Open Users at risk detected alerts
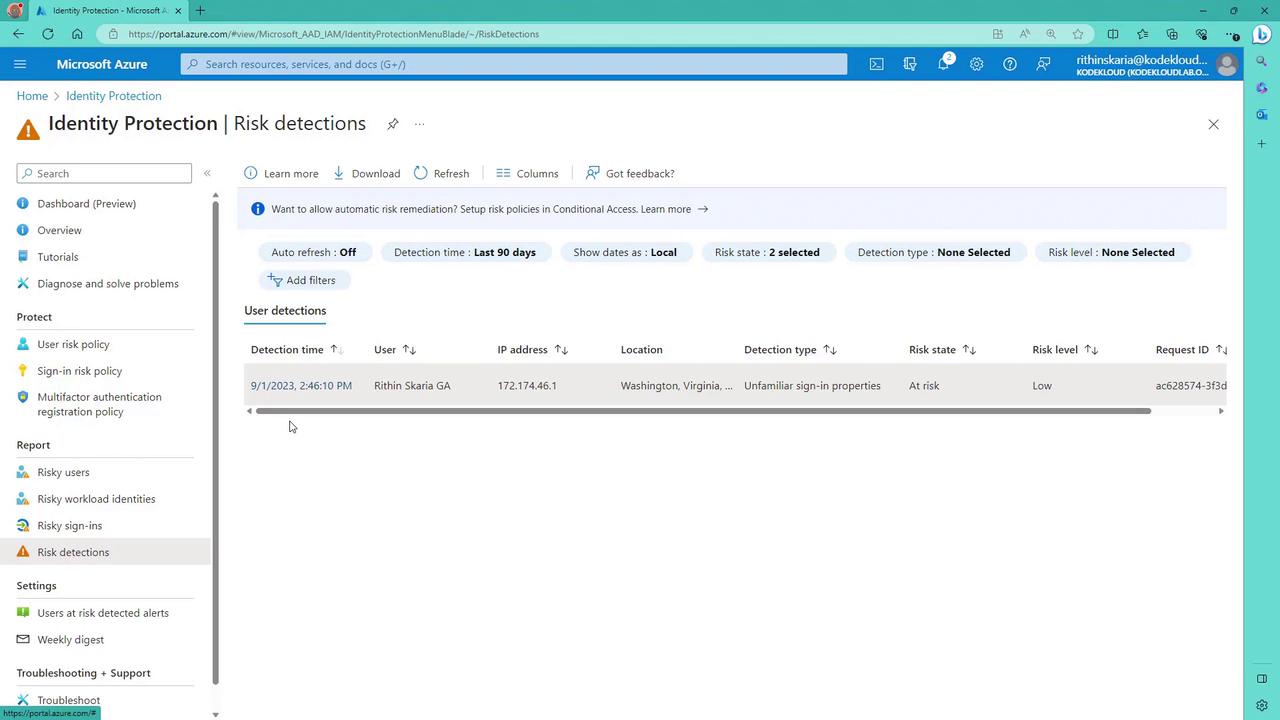1280x720 pixels. click(x=103, y=613)
